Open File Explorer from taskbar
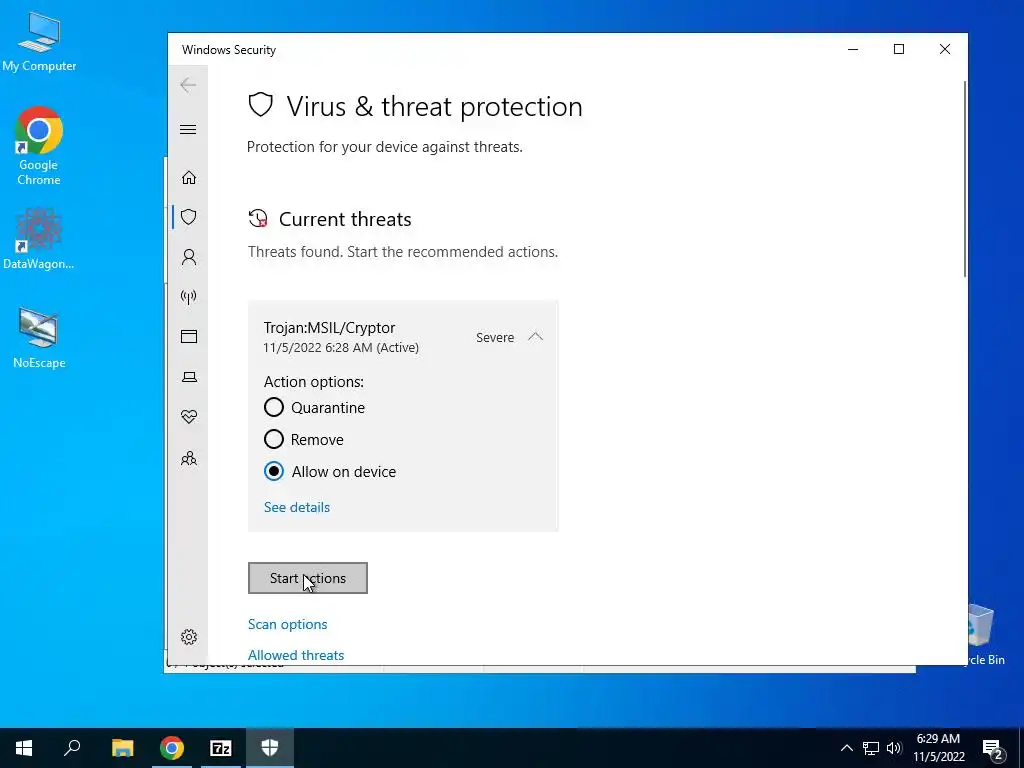 [122, 748]
